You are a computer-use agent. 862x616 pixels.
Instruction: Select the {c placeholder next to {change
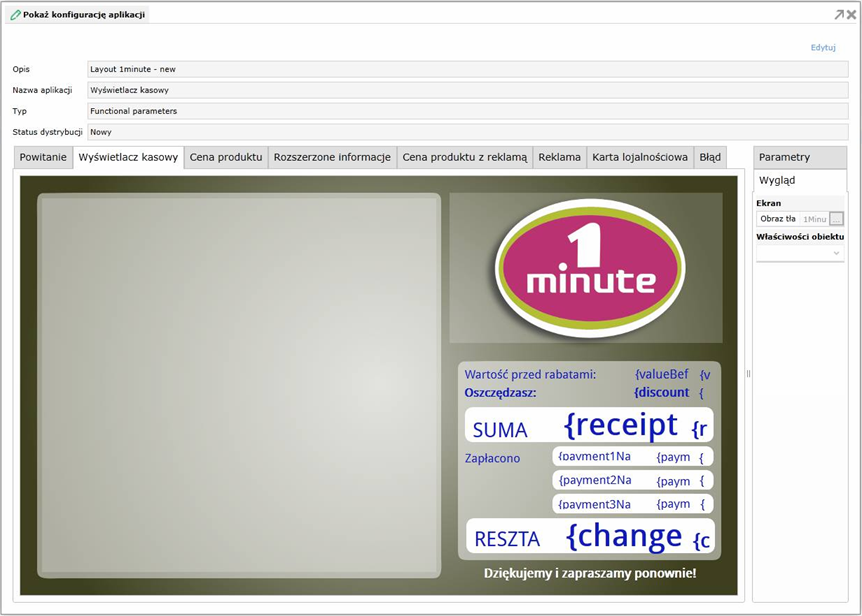pos(701,541)
